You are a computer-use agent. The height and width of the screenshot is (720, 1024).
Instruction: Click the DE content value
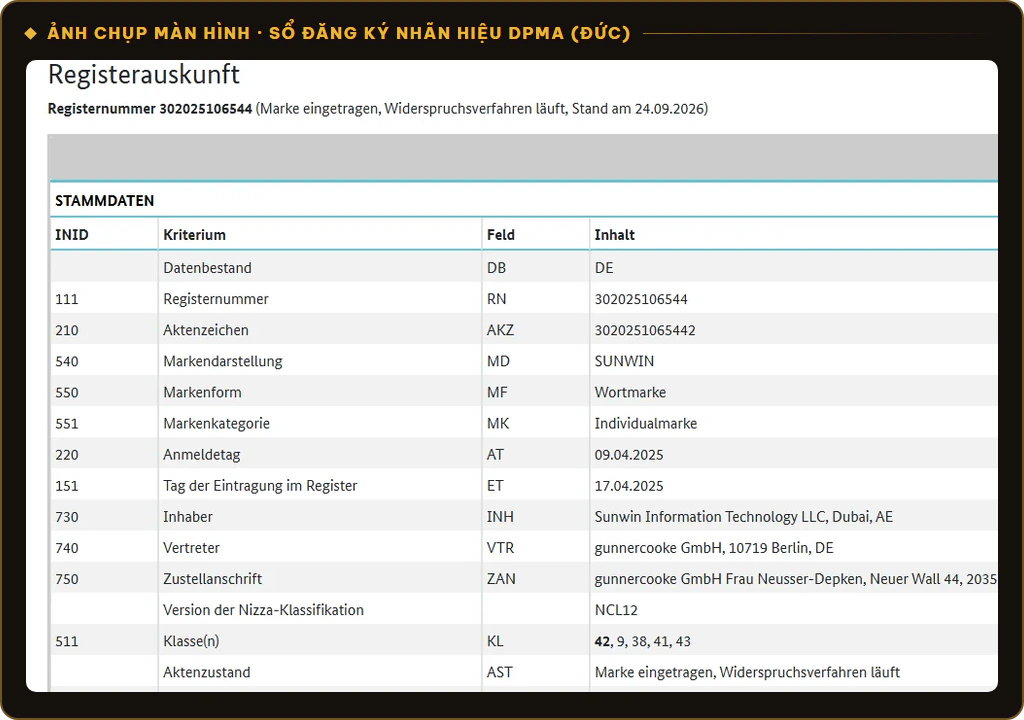point(604,268)
